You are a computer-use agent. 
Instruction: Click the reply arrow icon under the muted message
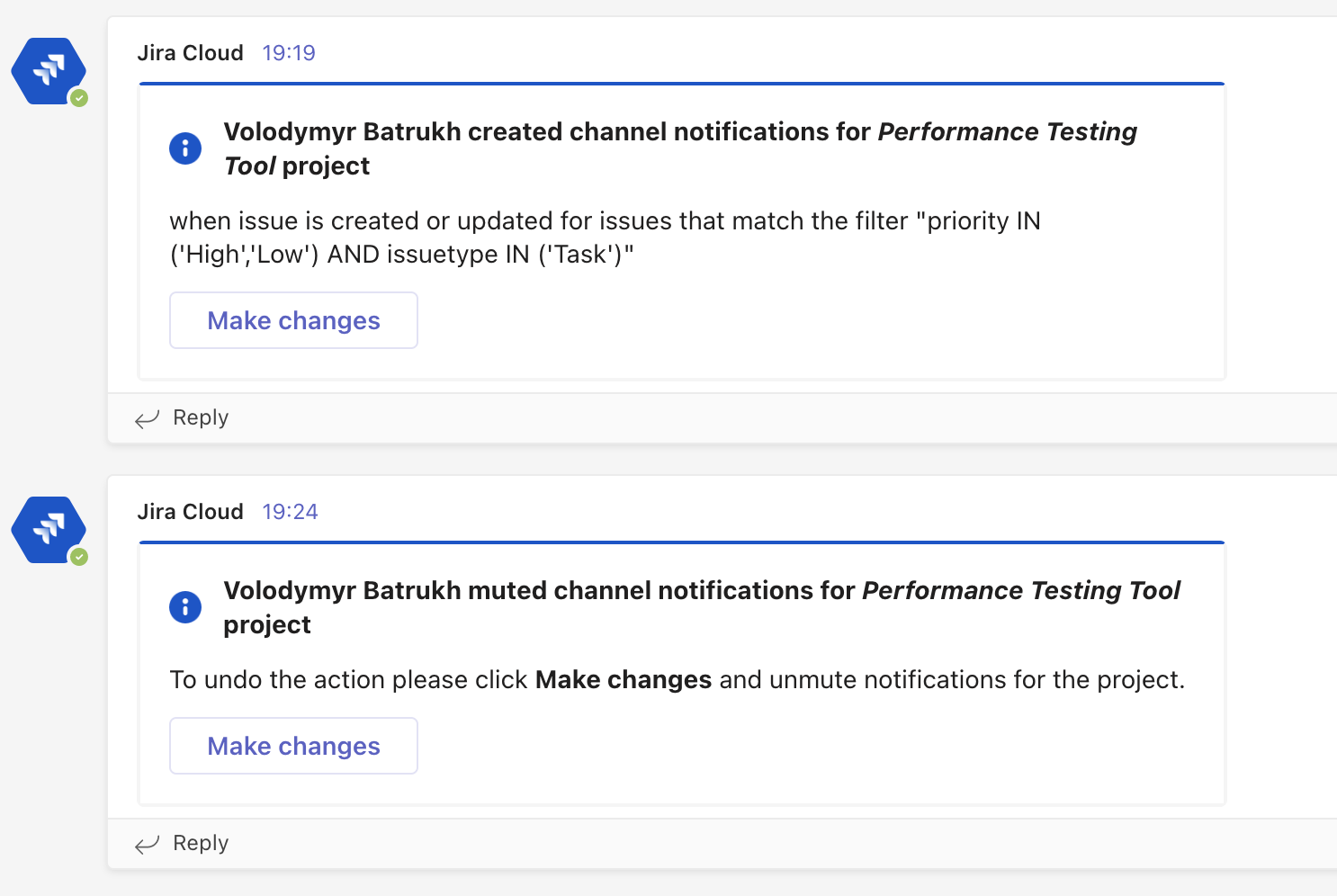[147, 844]
